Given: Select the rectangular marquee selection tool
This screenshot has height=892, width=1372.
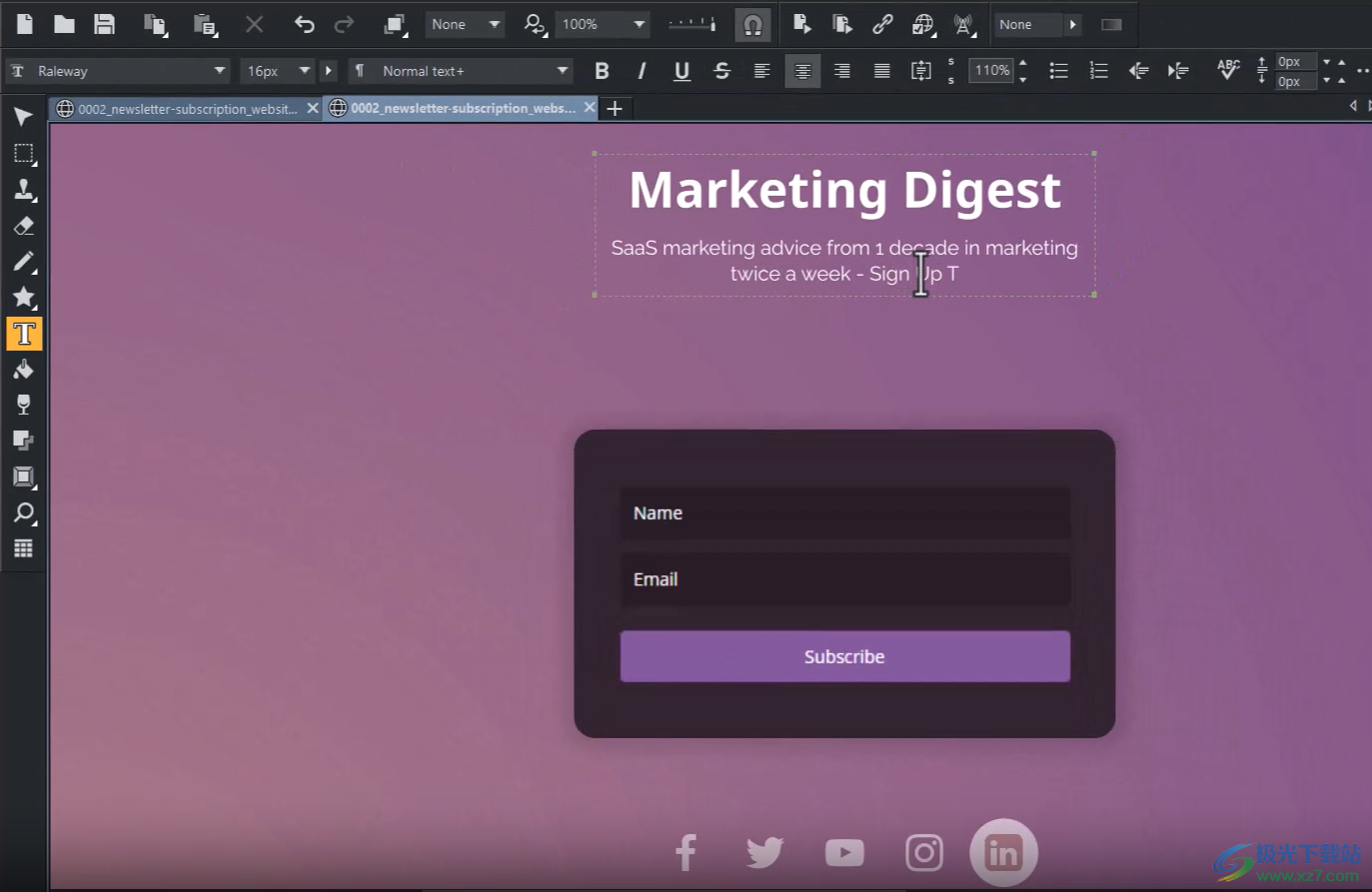Looking at the screenshot, I should pyautogui.click(x=24, y=154).
